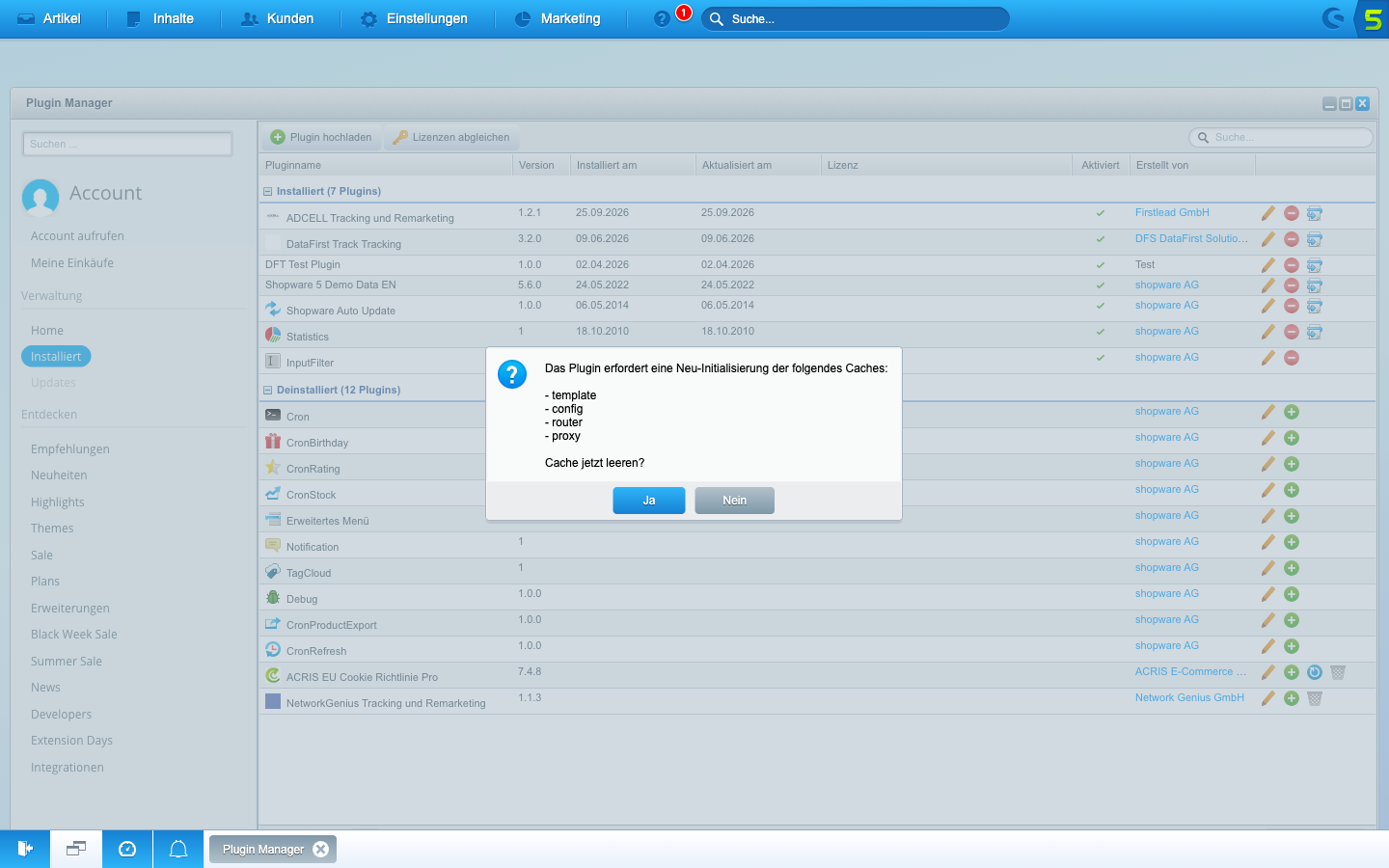Open the Artikel menu

point(49,18)
